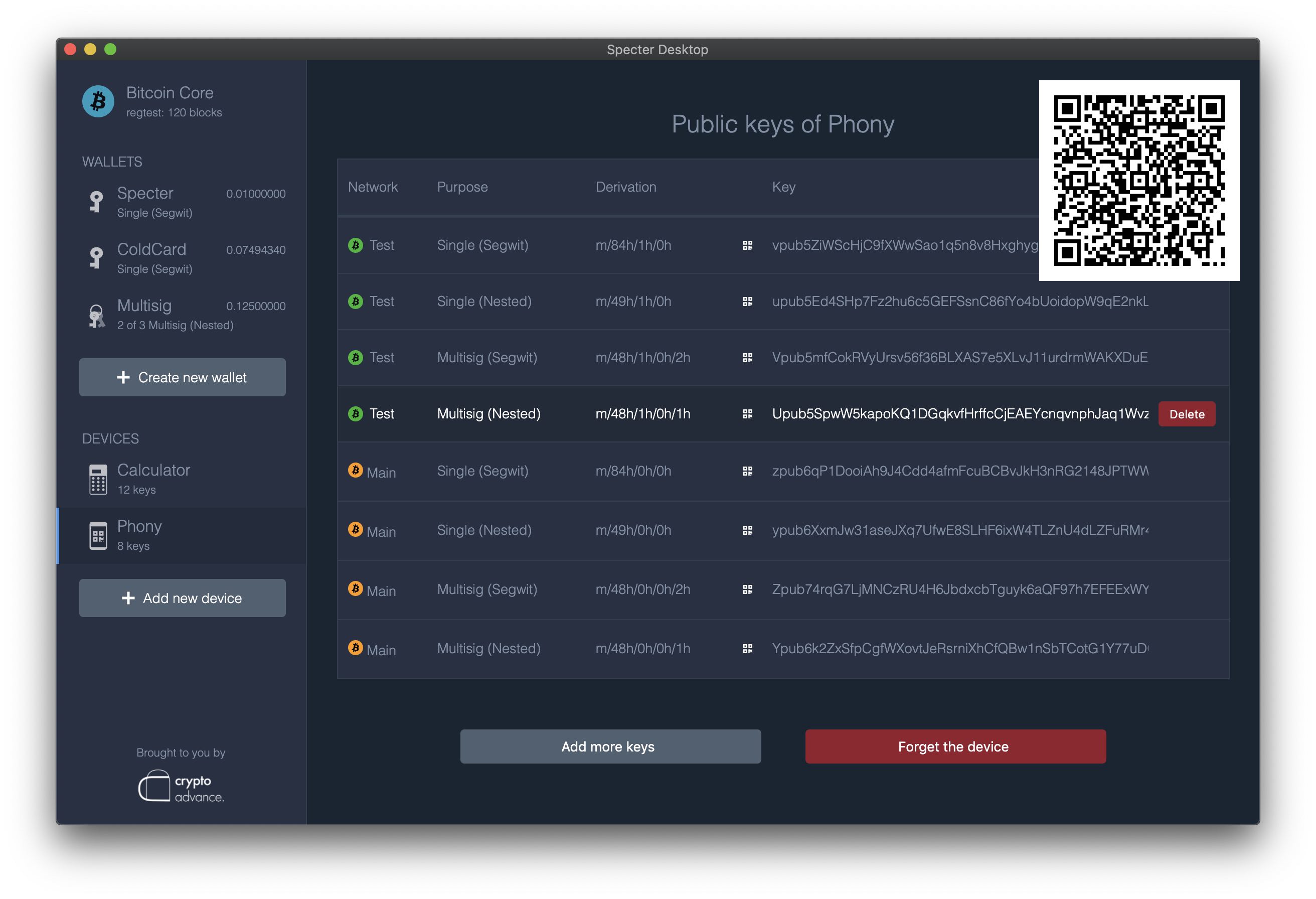Show QR code for m/48h/0h/0h/2h key
This screenshot has height=899, width=1316.
click(x=747, y=589)
